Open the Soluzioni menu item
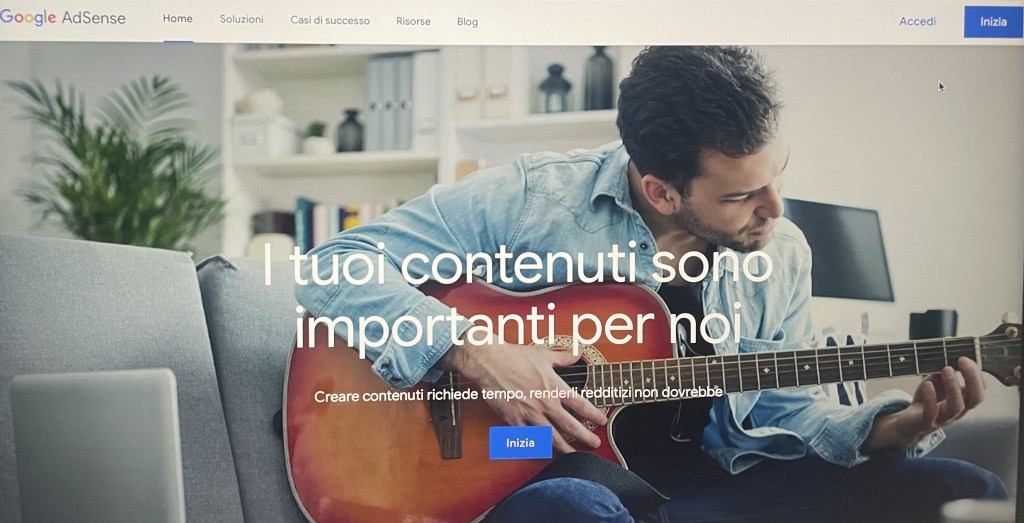Screen dimensions: 1024x523 [242, 20]
